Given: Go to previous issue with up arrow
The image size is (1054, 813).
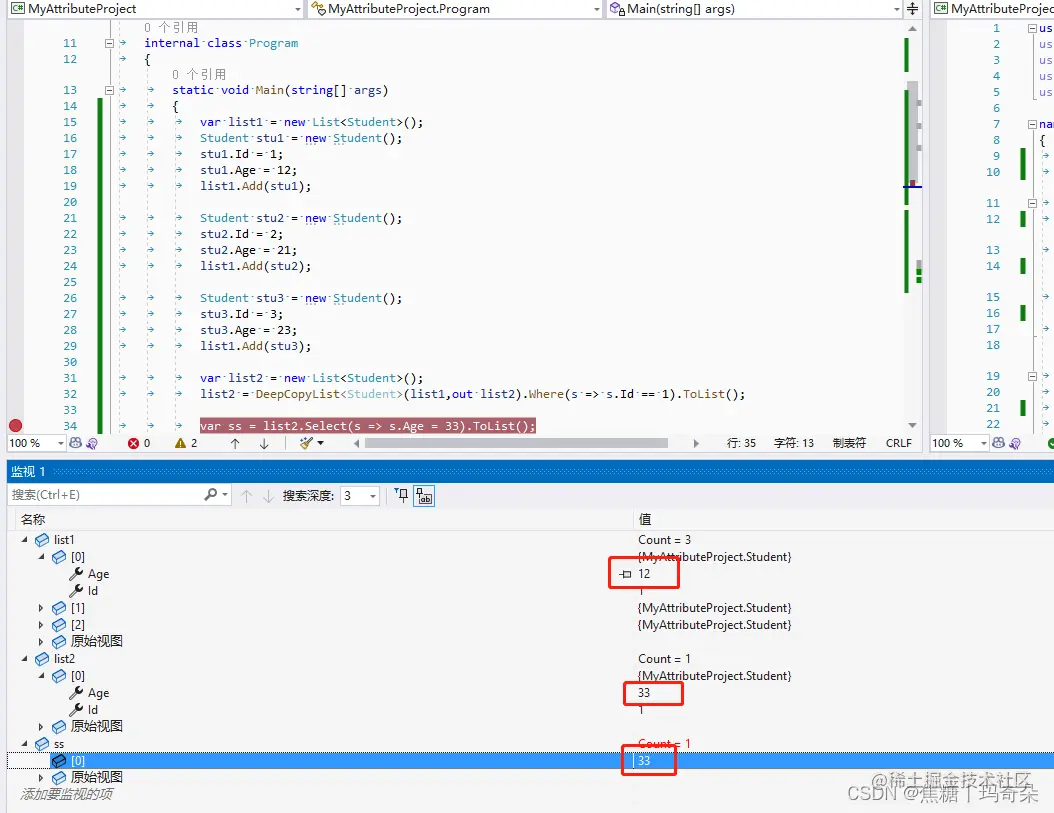Looking at the screenshot, I should (x=235, y=443).
